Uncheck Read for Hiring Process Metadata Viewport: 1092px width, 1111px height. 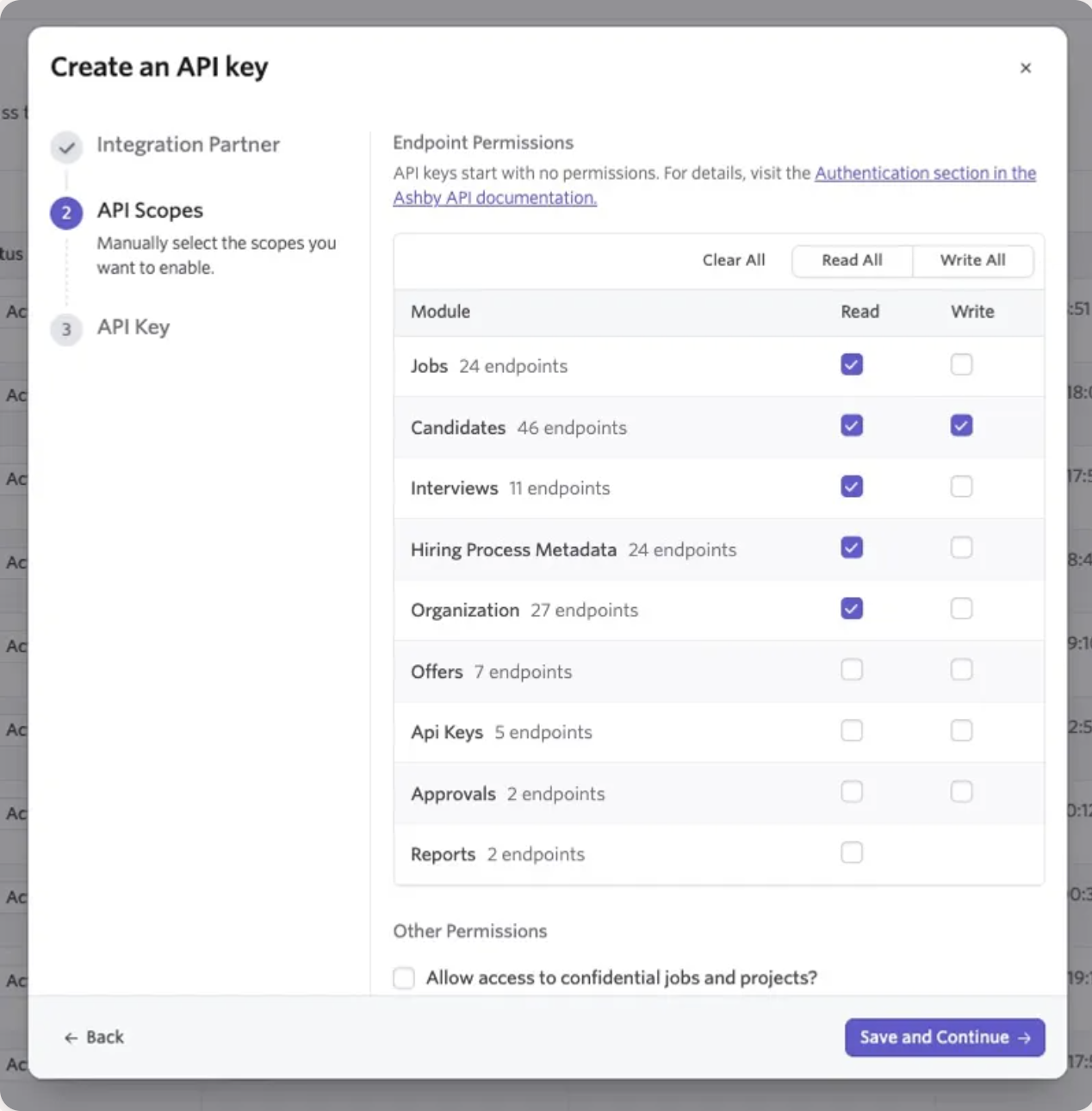[852, 549]
